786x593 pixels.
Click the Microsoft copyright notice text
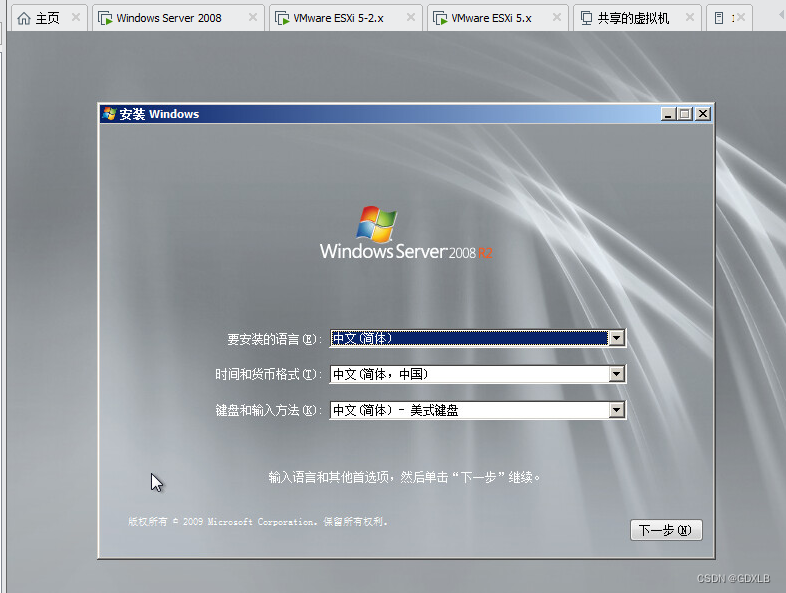point(258,522)
